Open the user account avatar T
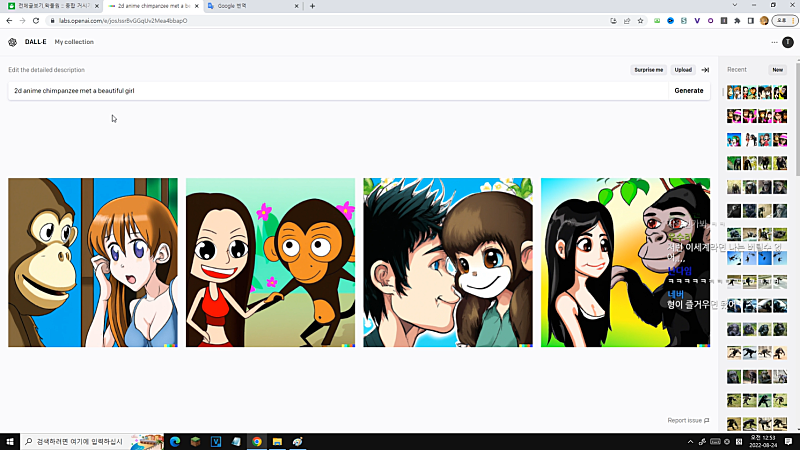This screenshot has width=800, height=450. (788, 42)
